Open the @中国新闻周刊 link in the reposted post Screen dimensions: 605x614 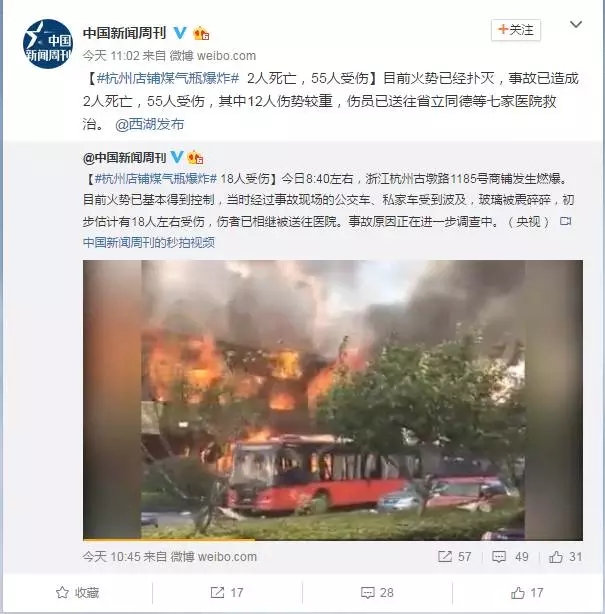[125, 158]
